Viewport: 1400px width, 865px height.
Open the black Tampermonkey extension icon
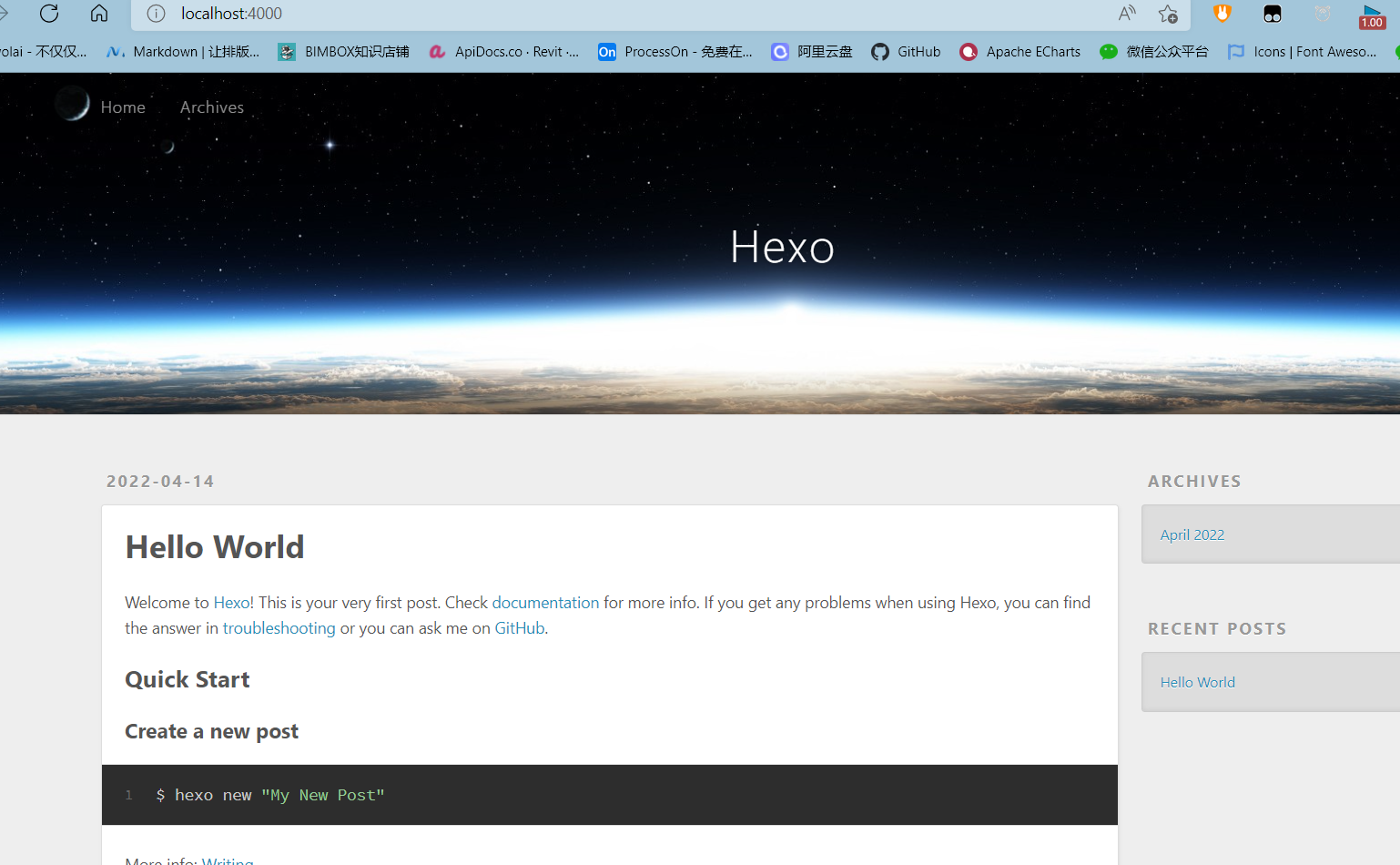[x=1273, y=14]
